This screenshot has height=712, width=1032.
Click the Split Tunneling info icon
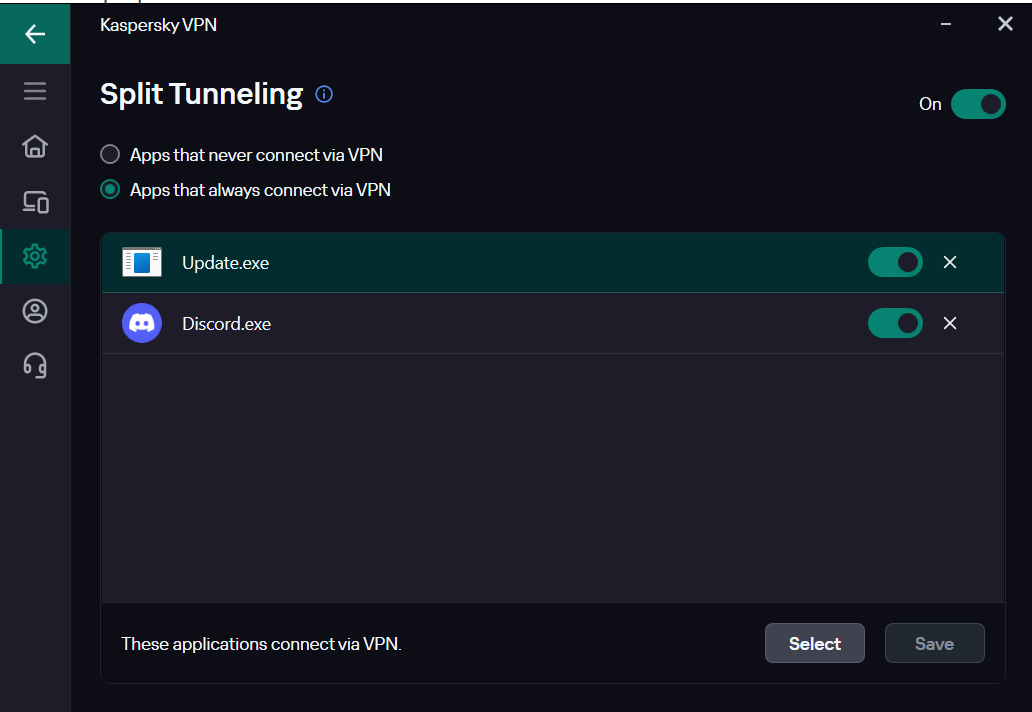324,94
